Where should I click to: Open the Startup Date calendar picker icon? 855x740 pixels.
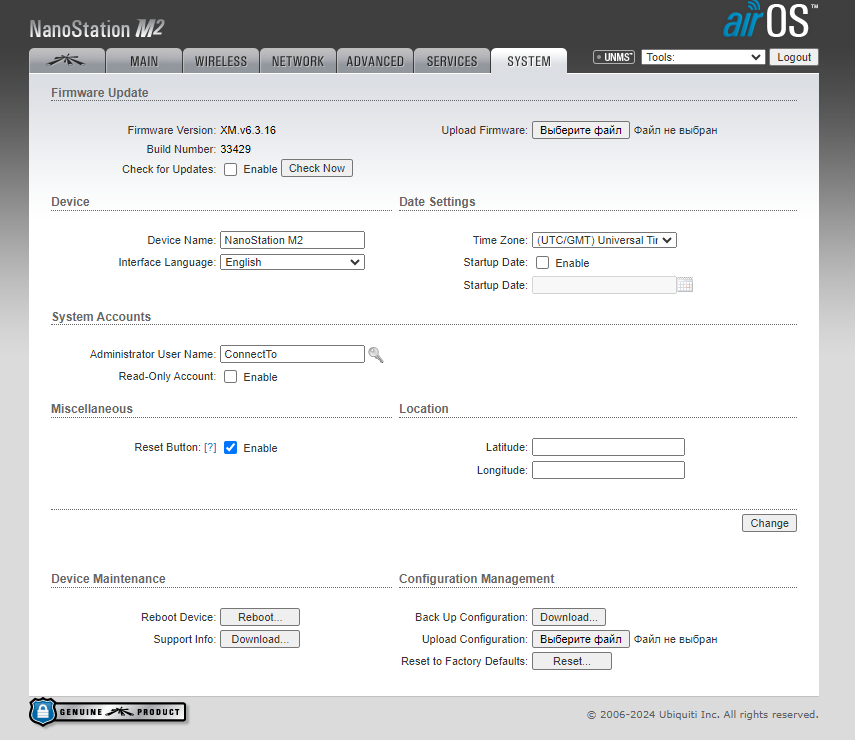[685, 285]
